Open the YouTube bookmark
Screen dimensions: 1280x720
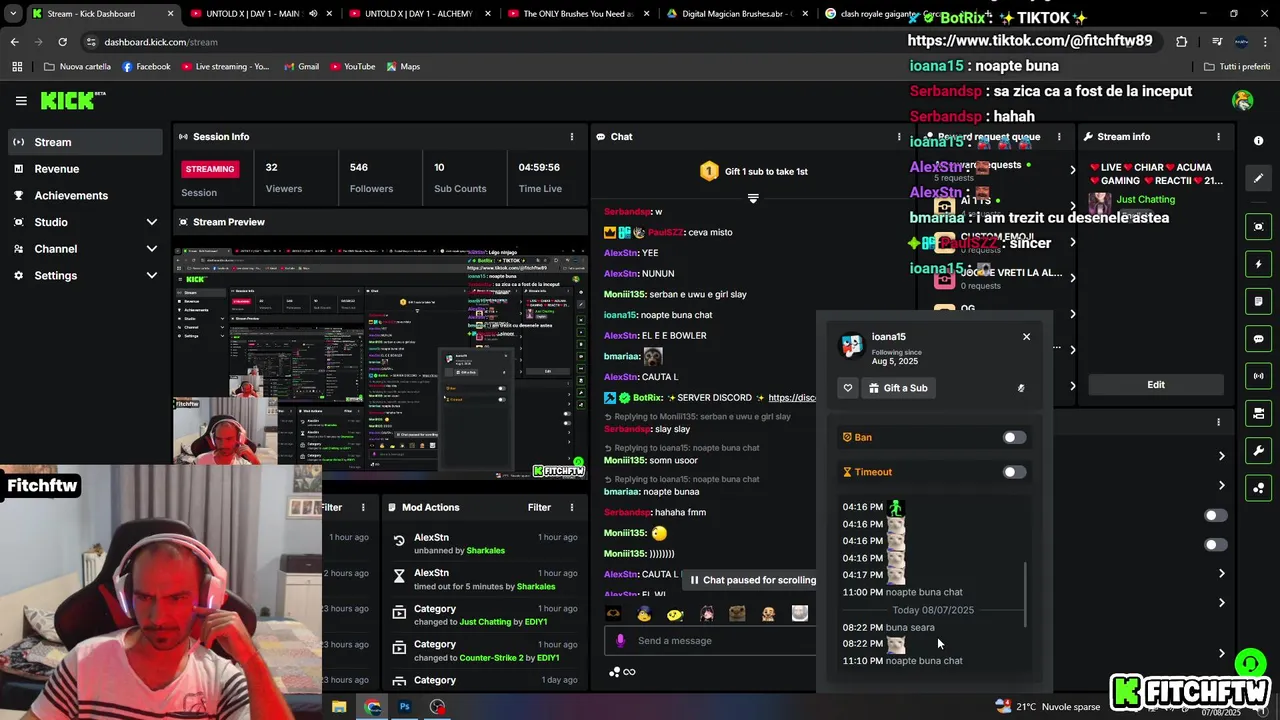point(352,67)
